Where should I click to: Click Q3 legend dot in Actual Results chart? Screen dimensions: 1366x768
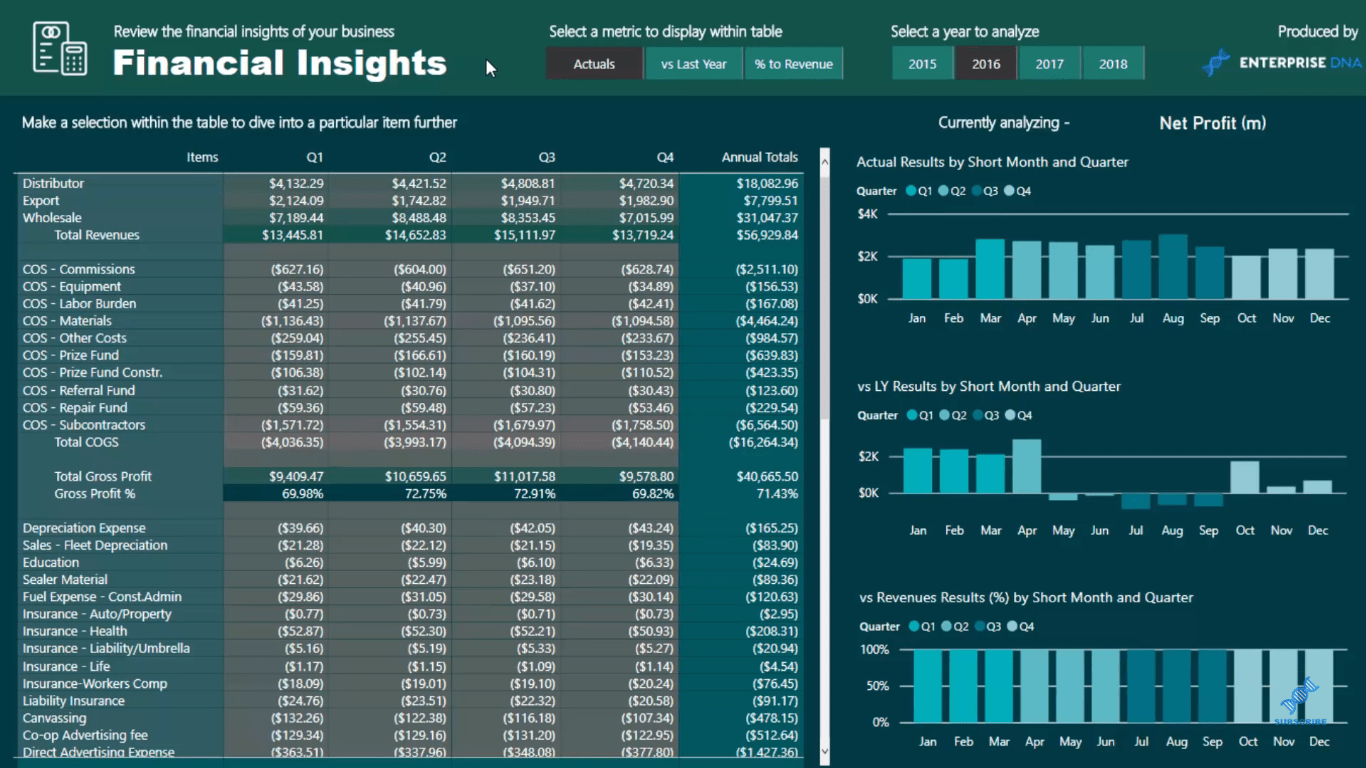[x=976, y=191]
